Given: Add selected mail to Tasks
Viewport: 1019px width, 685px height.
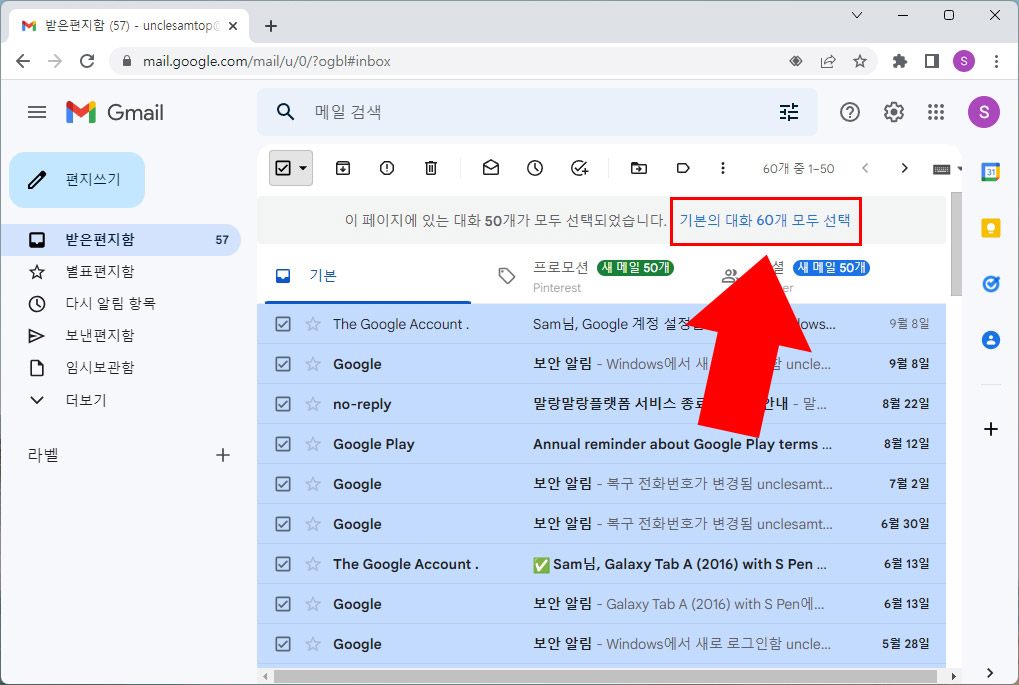Looking at the screenshot, I should 579,168.
